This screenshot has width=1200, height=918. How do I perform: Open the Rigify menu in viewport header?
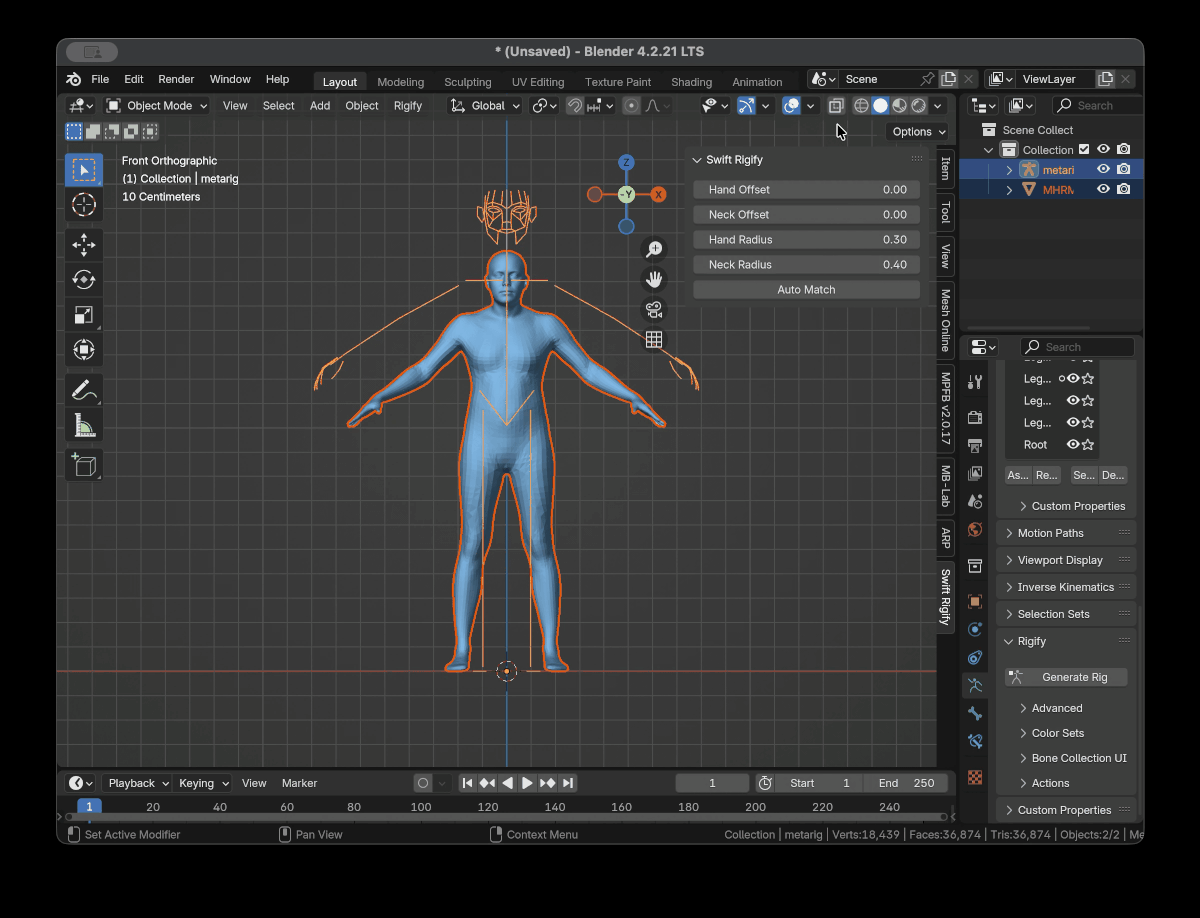[408, 105]
